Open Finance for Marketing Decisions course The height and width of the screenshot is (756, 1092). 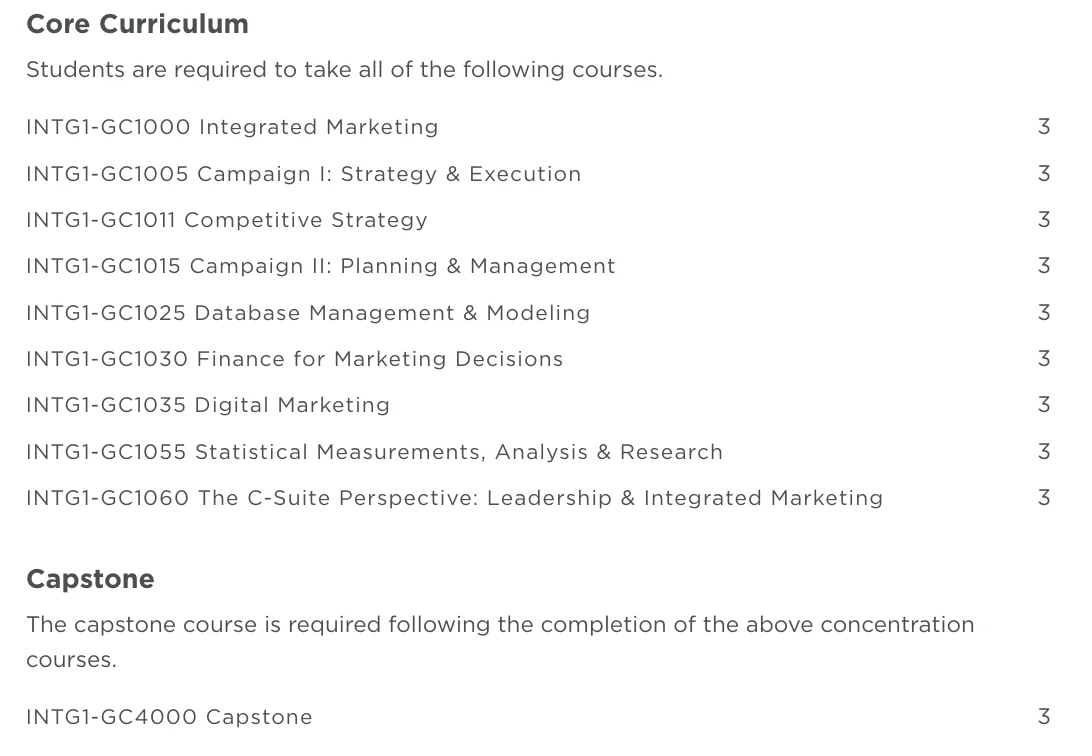[x=295, y=359]
